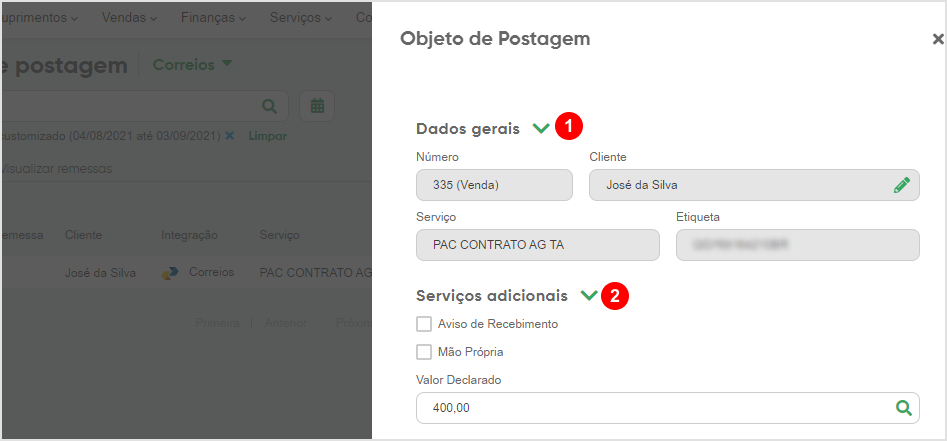Viewport: 947px width, 441px height.
Task: Close the Objeto de Postagem panel
Action: click(937, 39)
